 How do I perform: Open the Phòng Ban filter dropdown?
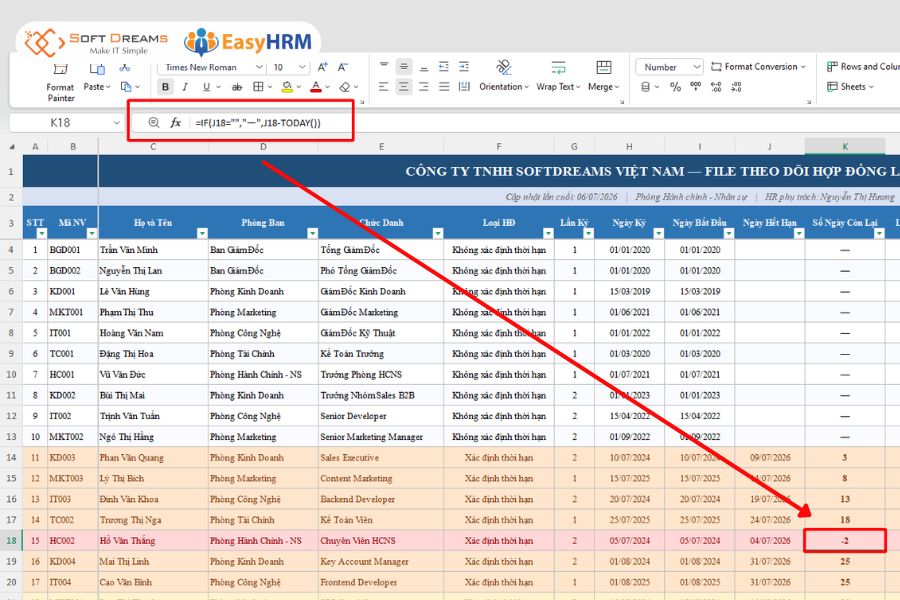[x=312, y=233]
